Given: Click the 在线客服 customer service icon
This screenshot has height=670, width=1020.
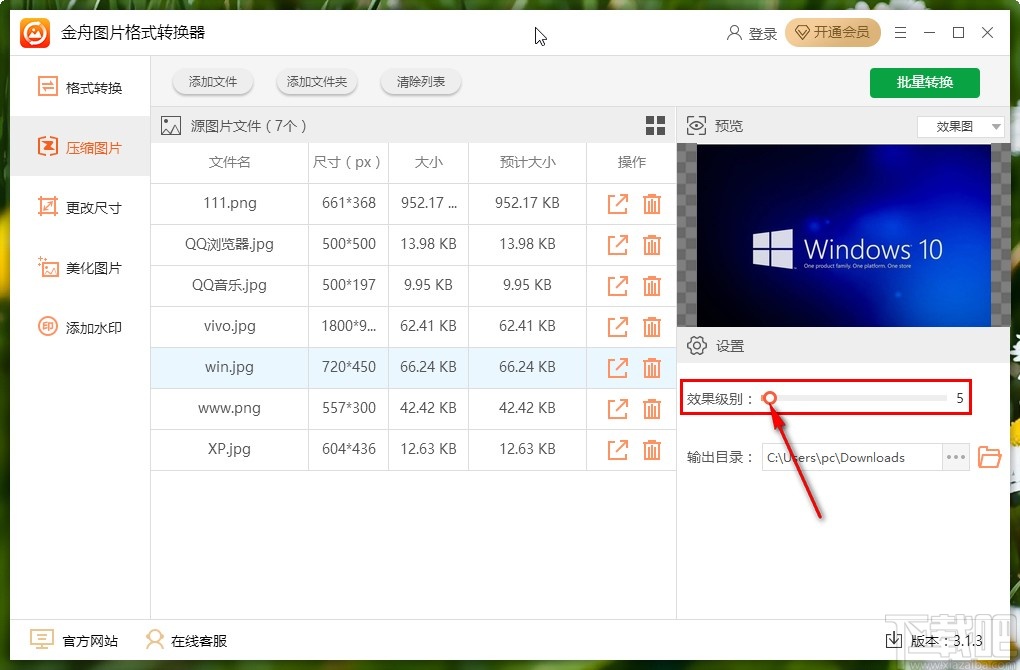Looking at the screenshot, I should point(154,640).
